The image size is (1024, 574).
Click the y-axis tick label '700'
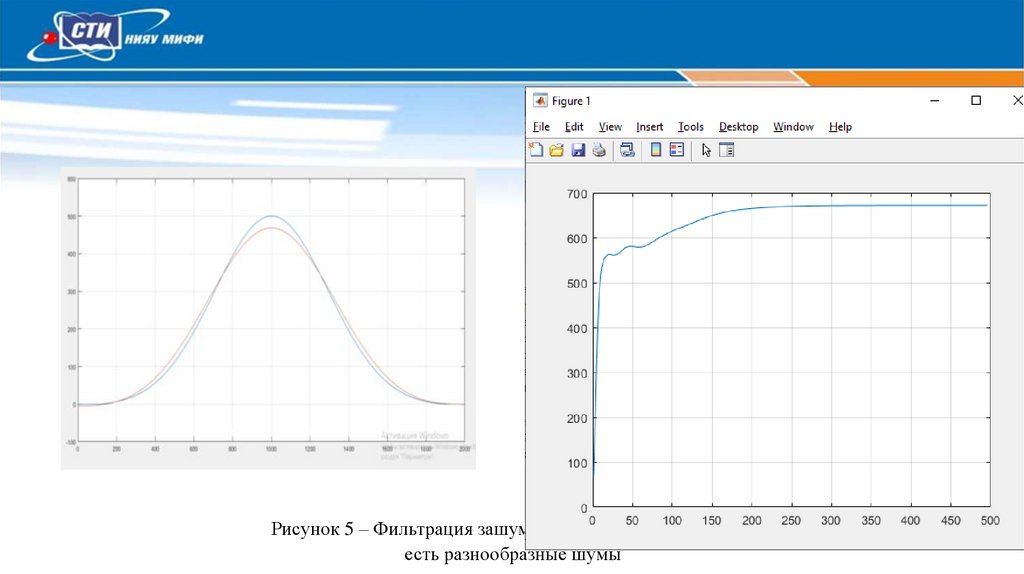[577, 194]
